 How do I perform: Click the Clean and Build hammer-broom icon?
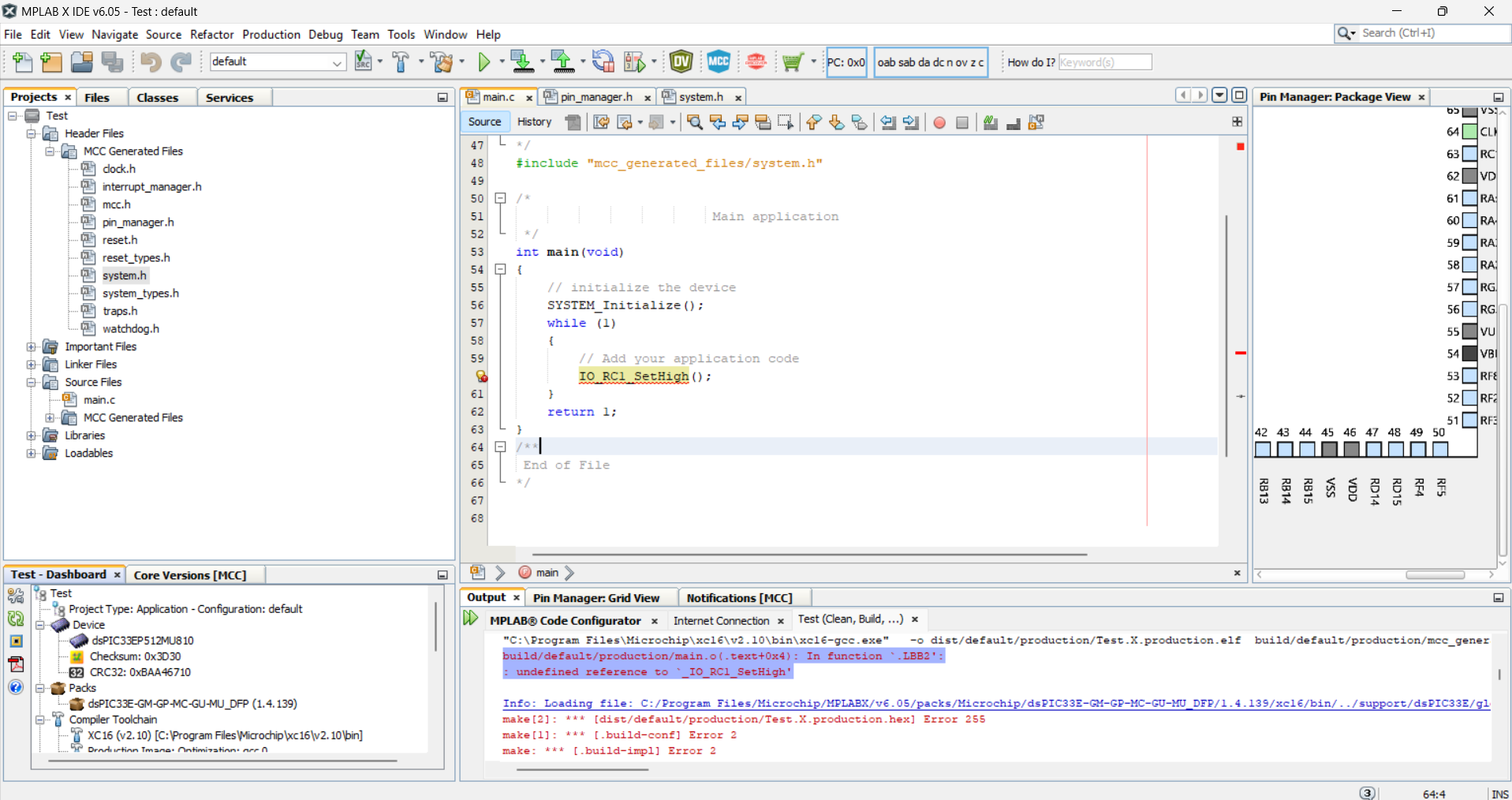coord(442,62)
